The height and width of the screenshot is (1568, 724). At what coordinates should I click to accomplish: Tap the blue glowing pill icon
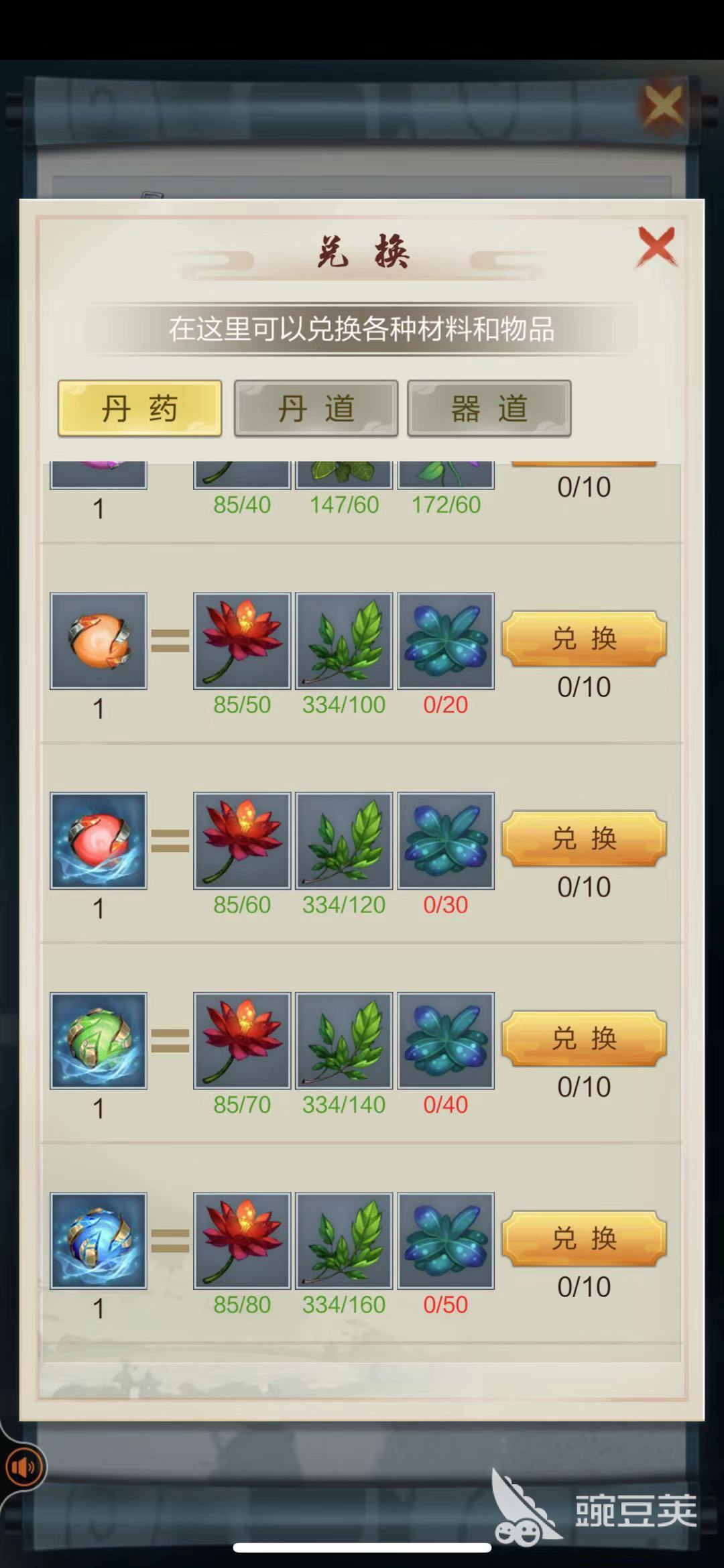99,1241
